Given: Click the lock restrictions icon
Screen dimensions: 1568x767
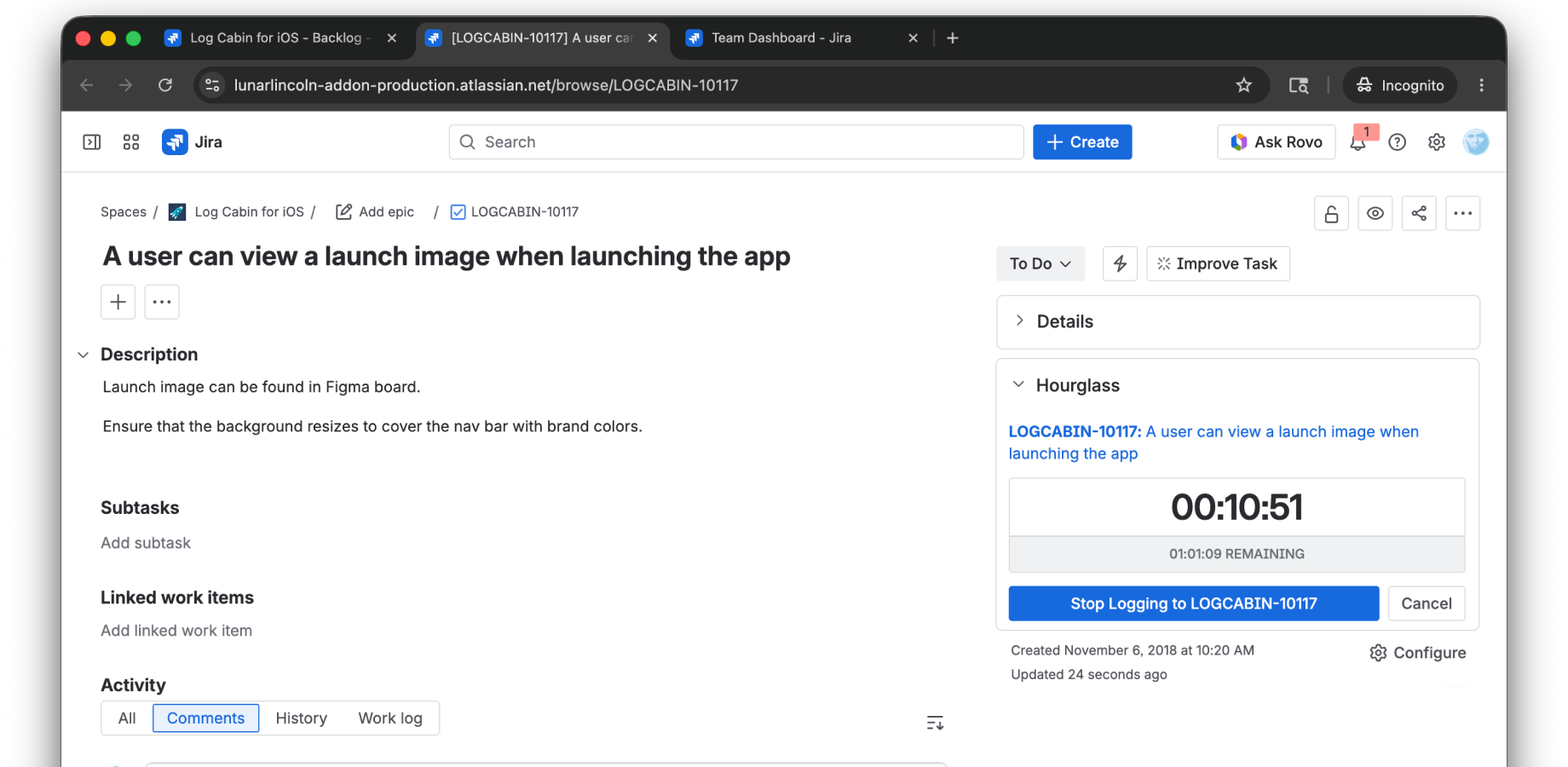Looking at the screenshot, I should click(x=1331, y=213).
